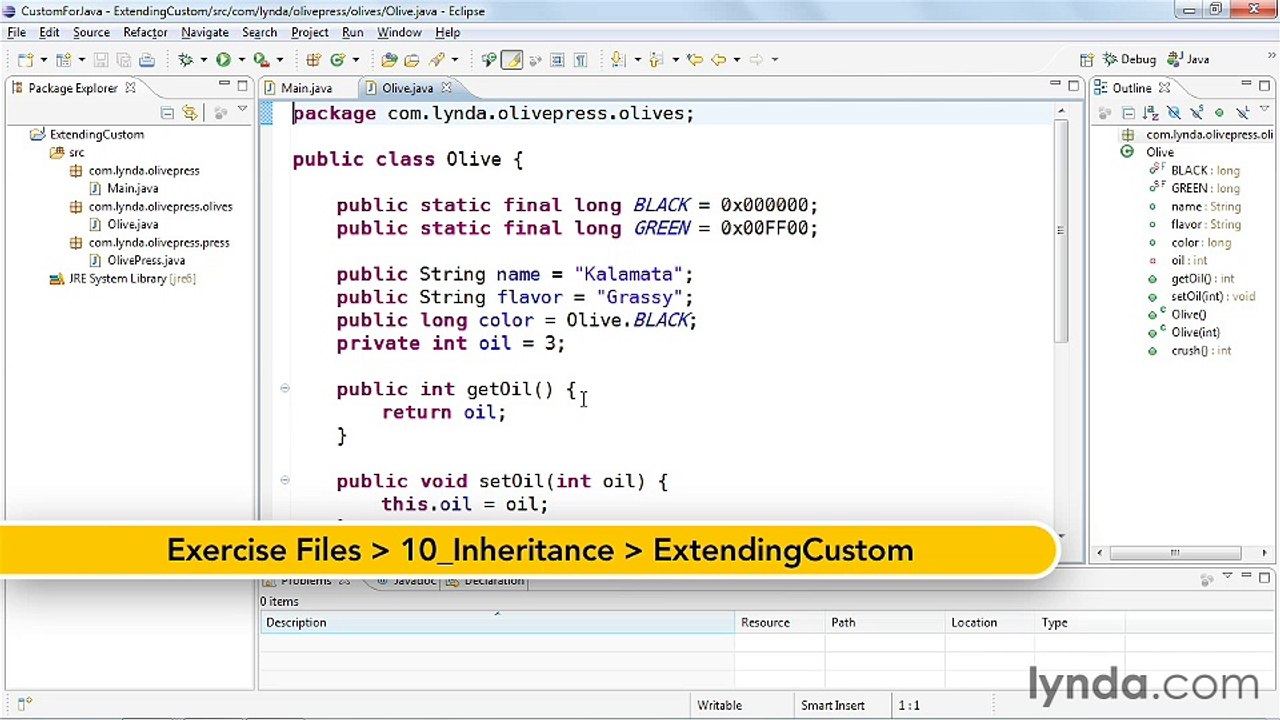
Task: Run the program with the green Run button
Action: coord(224,60)
